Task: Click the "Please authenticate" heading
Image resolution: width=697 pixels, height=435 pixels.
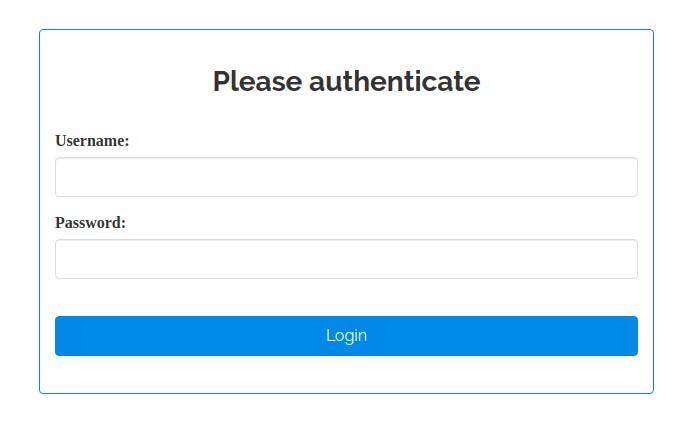Action: [346, 81]
